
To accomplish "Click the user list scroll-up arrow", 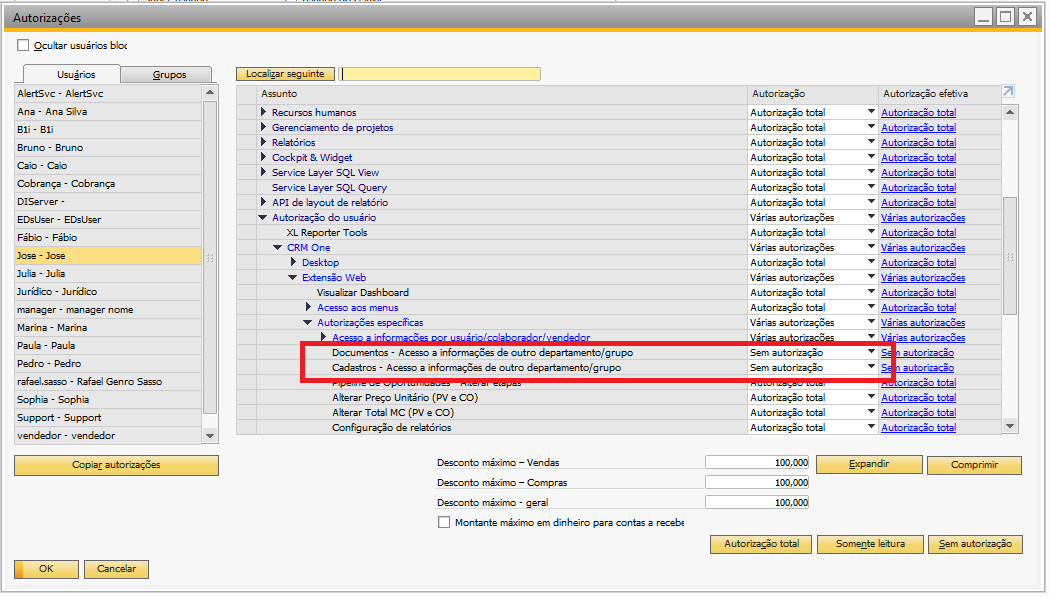I will (x=210, y=92).
